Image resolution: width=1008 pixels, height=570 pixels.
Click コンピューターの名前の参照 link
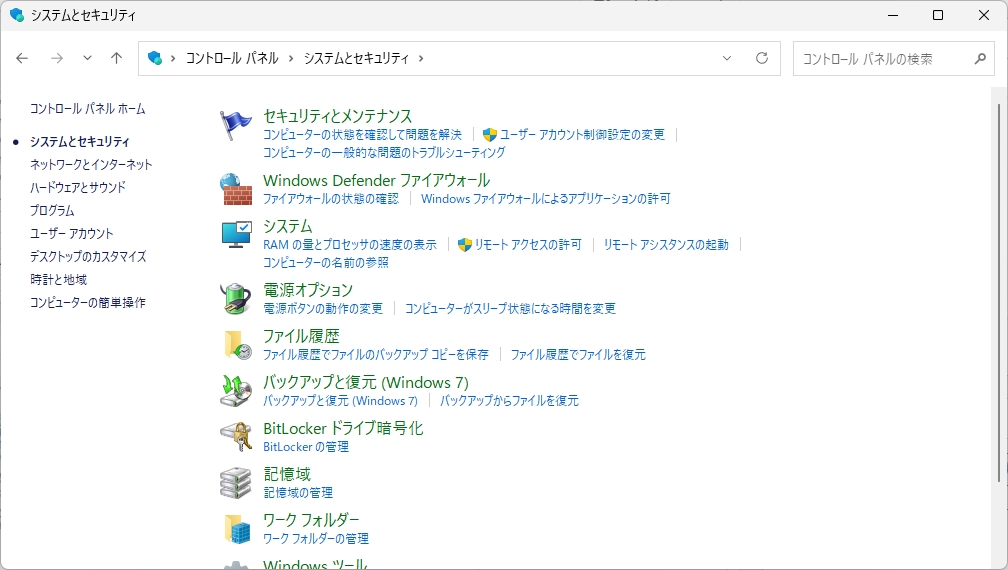(326, 262)
